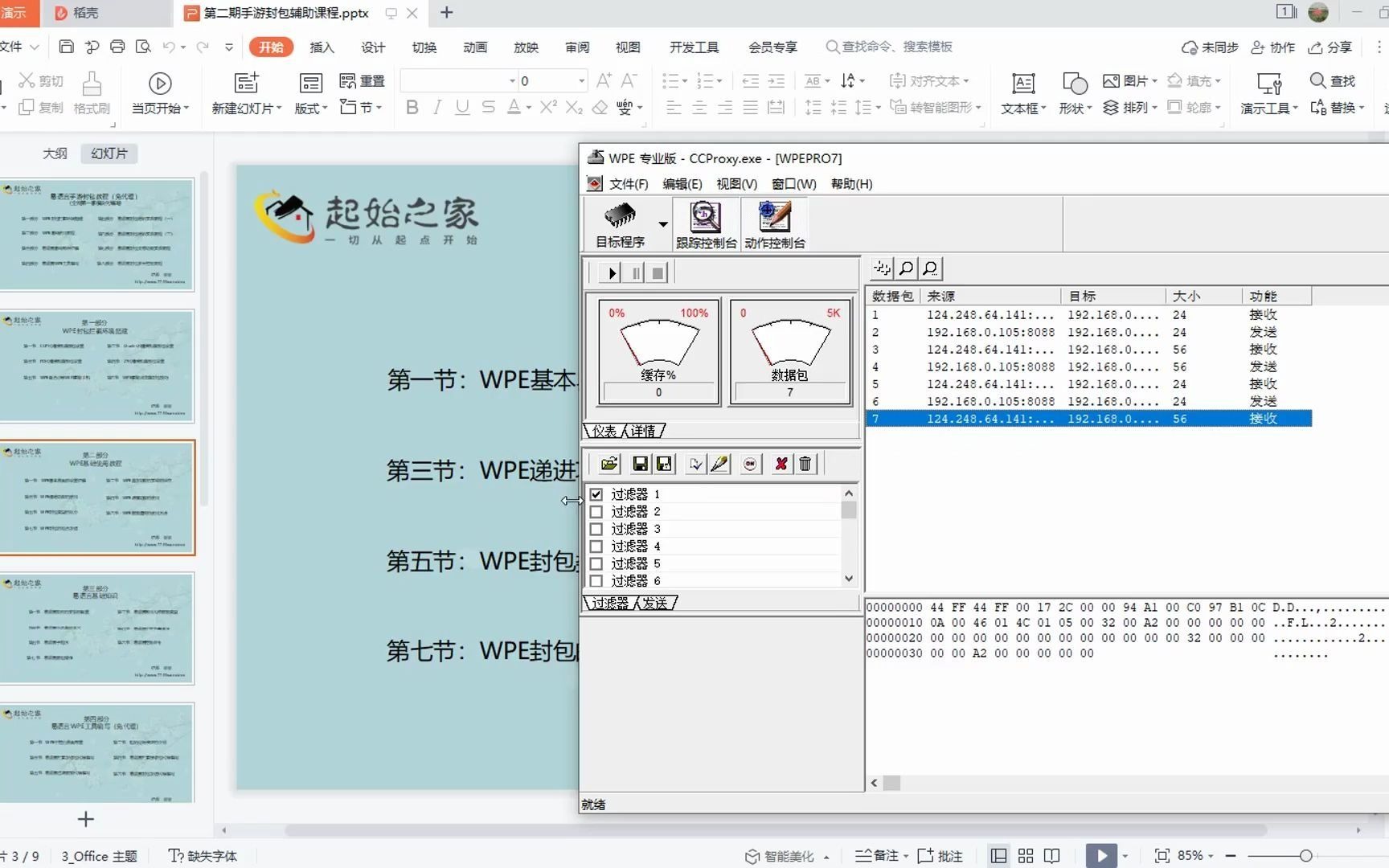Image resolution: width=1389 pixels, height=868 pixels.
Task: Click 缺失字体 missing fonts notice
Action: [x=203, y=856]
